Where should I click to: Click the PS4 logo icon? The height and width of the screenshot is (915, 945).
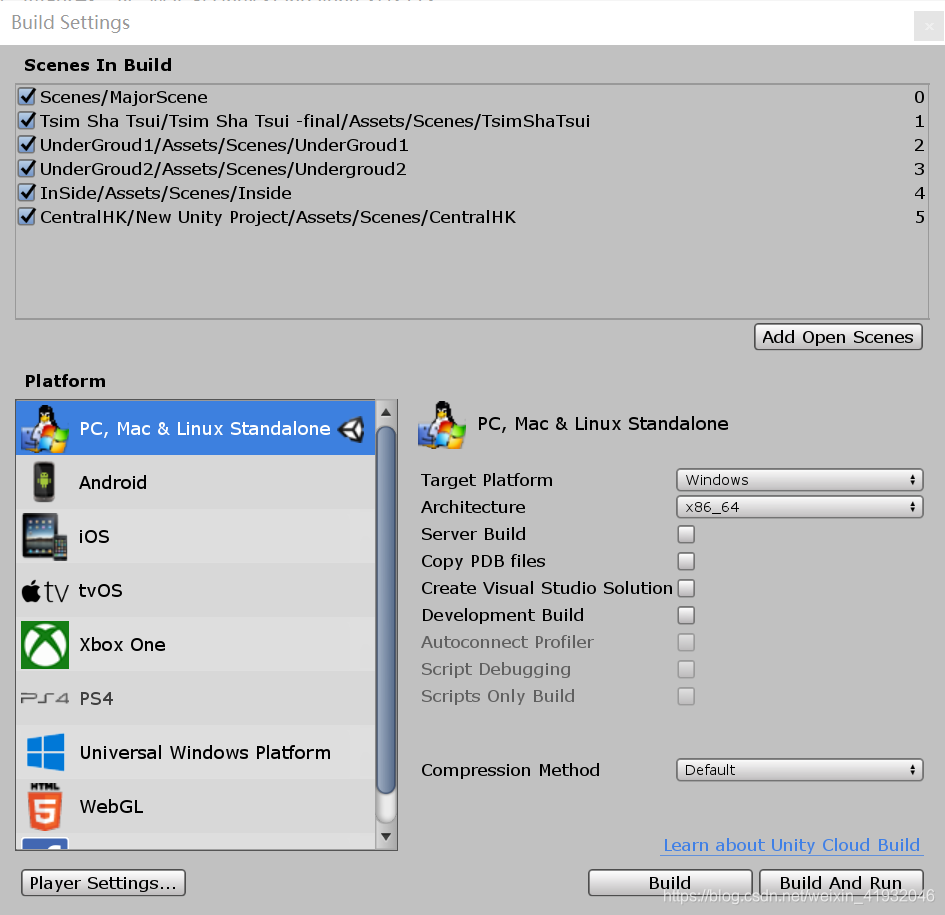[x=45, y=699]
